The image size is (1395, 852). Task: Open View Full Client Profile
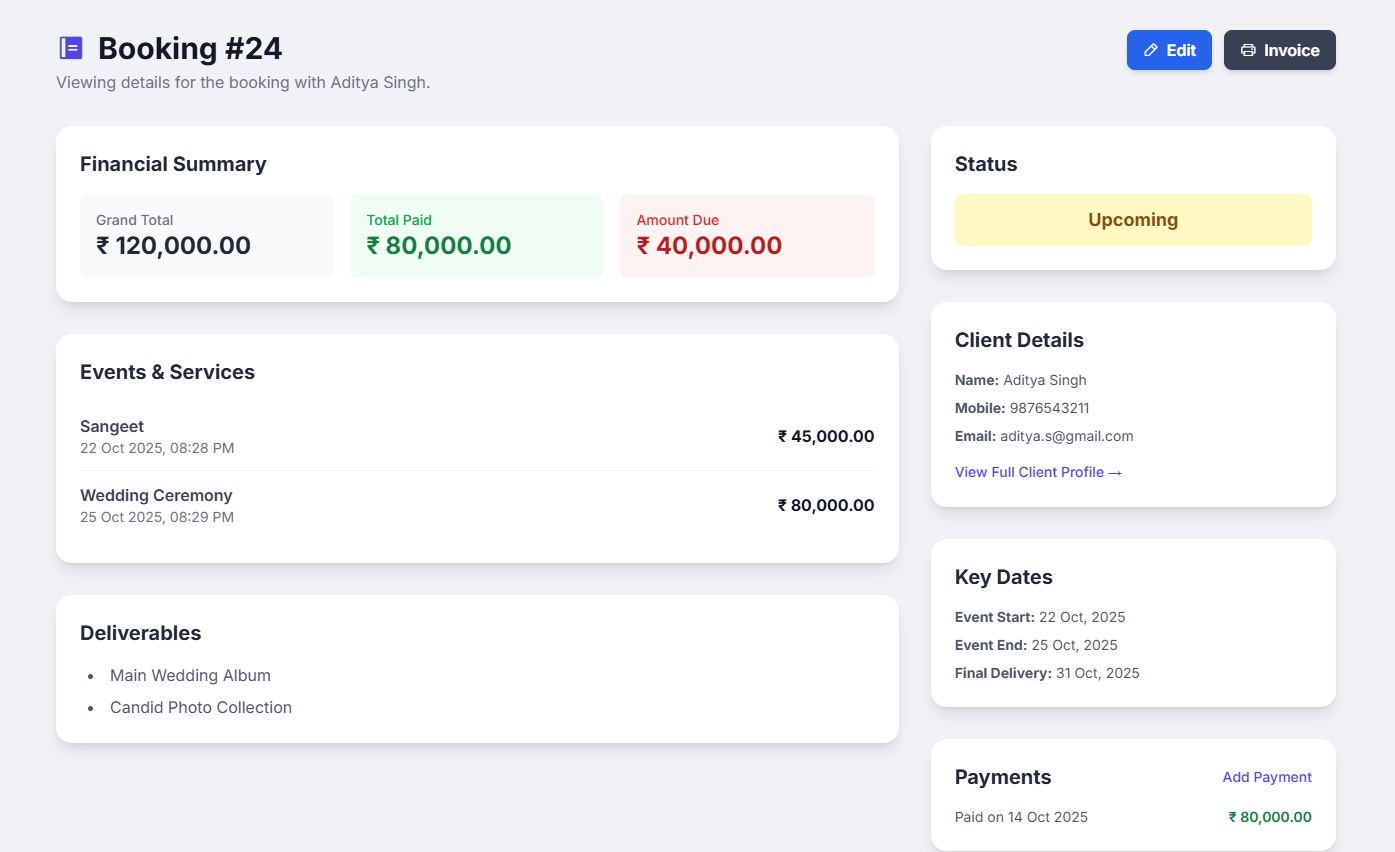coord(1029,472)
